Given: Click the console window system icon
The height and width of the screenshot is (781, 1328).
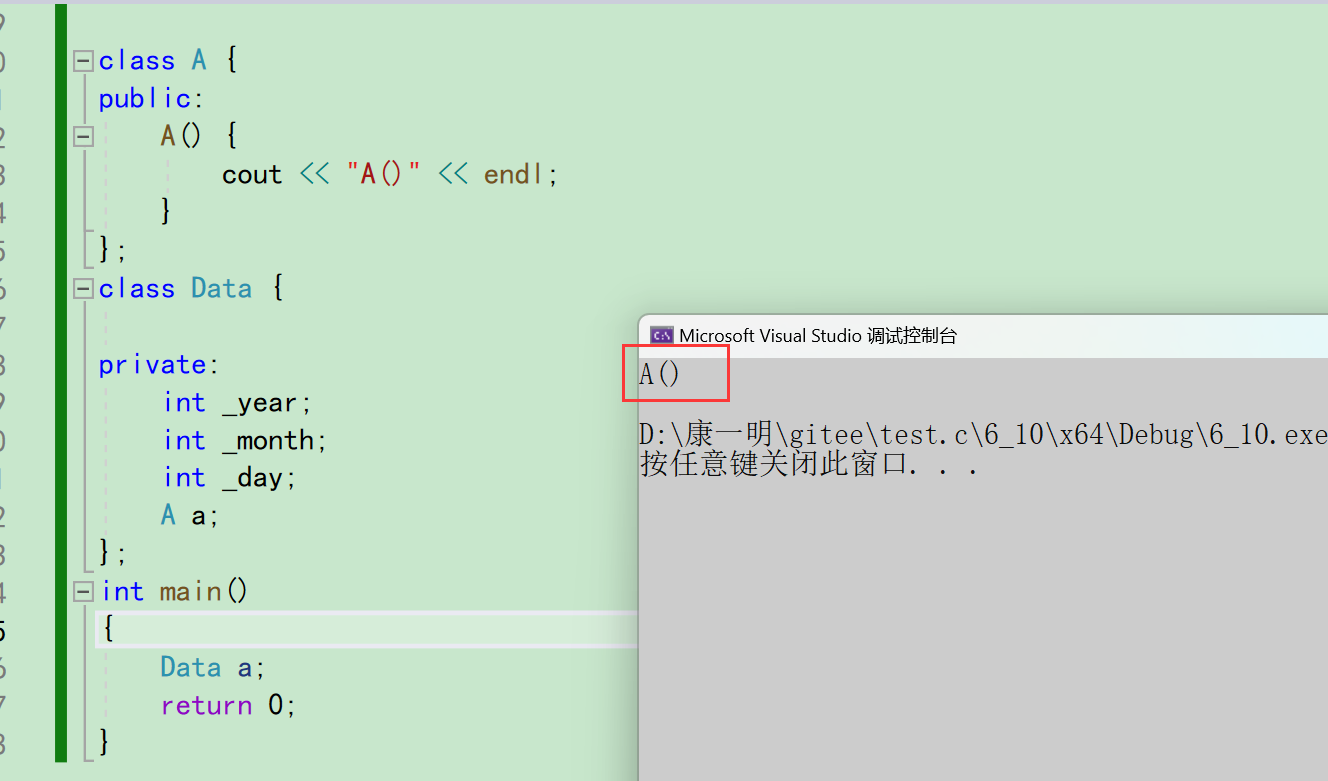Looking at the screenshot, I should pyautogui.click(x=661, y=335).
